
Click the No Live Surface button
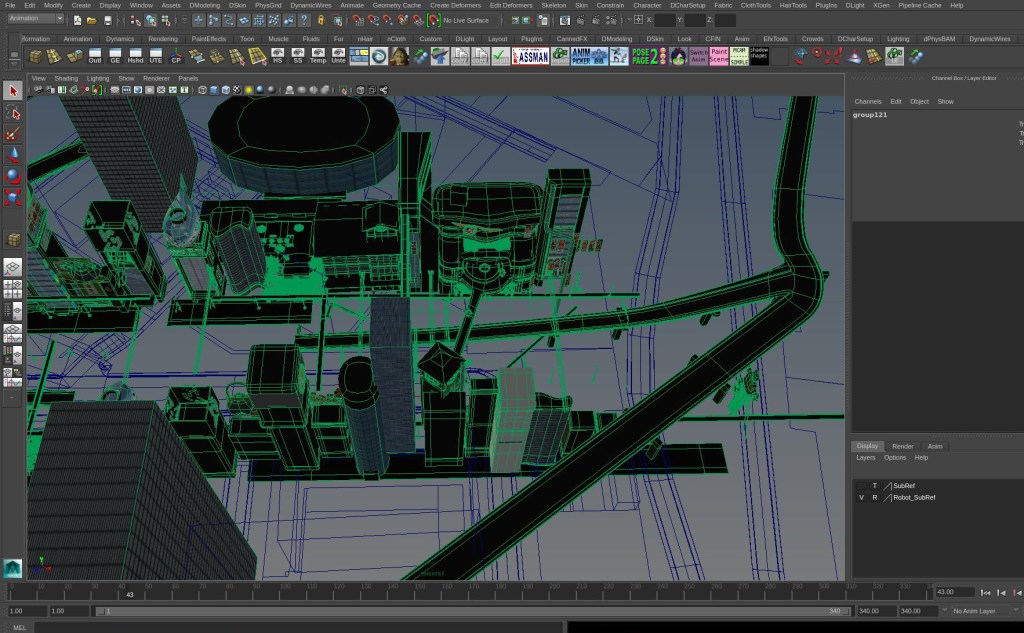click(x=466, y=20)
